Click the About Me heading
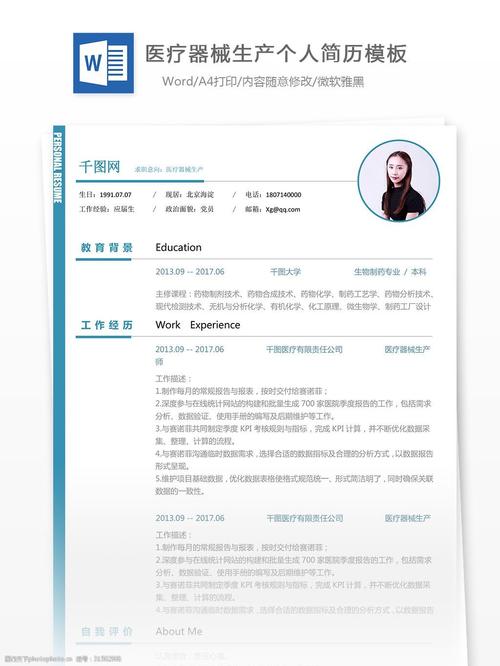Screen dimensions: 500x666 tap(179, 632)
